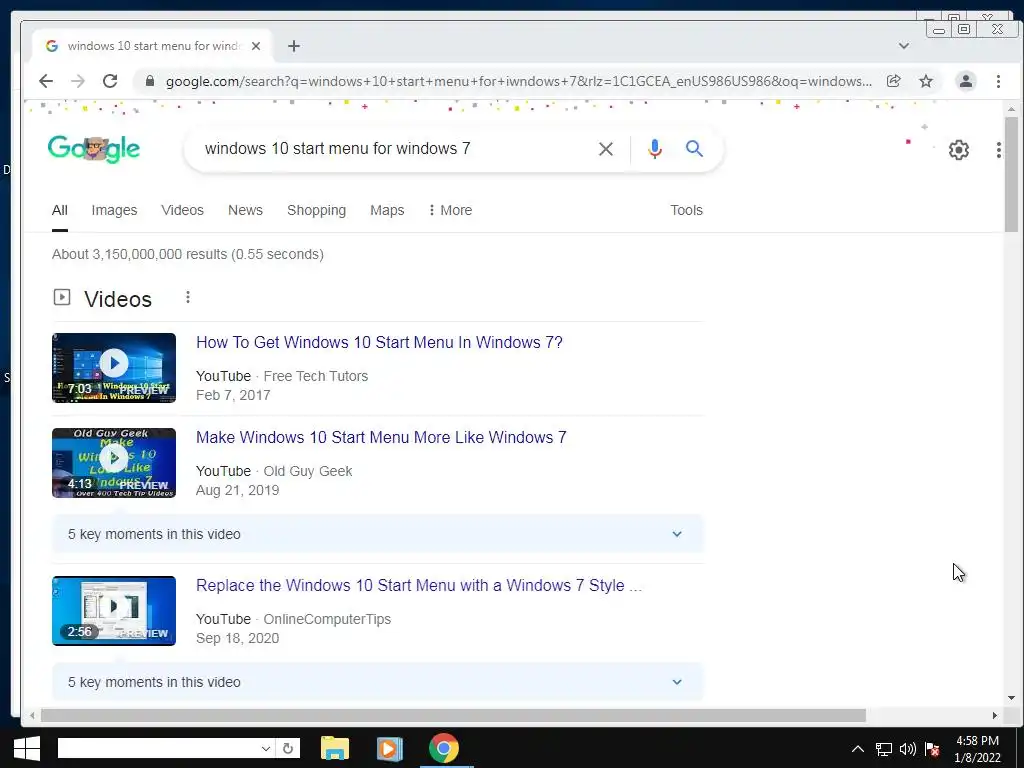Play the Old Guy Geek 4:13 thumbnail
This screenshot has width=1024, height=768.
tap(114, 462)
